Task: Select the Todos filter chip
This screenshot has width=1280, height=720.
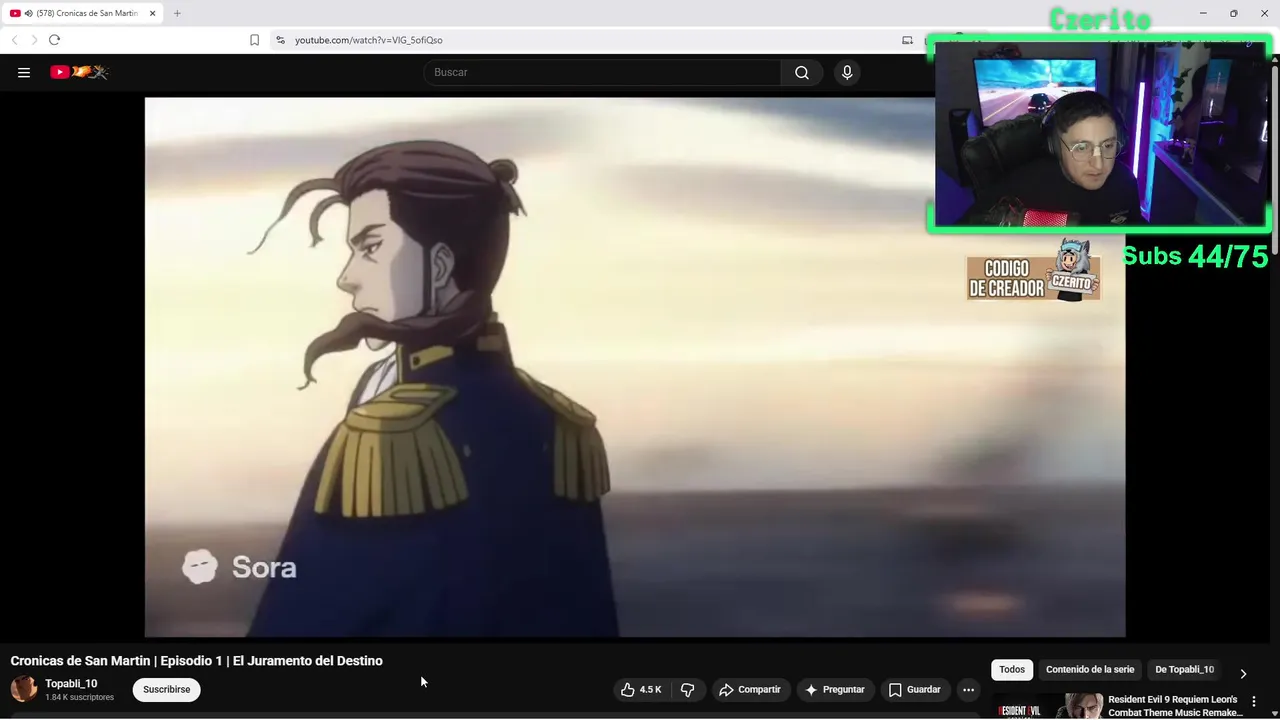Action: click(x=1012, y=670)
